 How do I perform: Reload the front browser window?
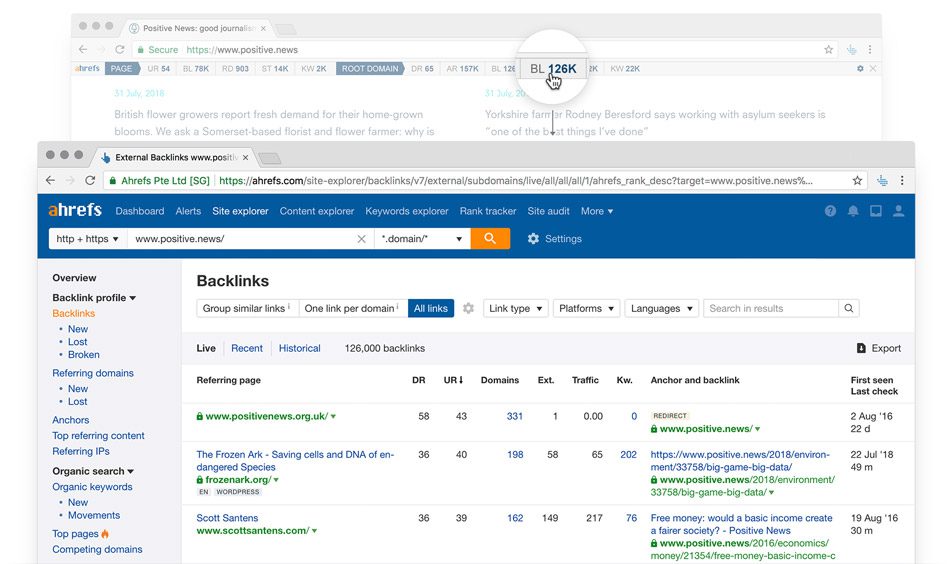90,180
